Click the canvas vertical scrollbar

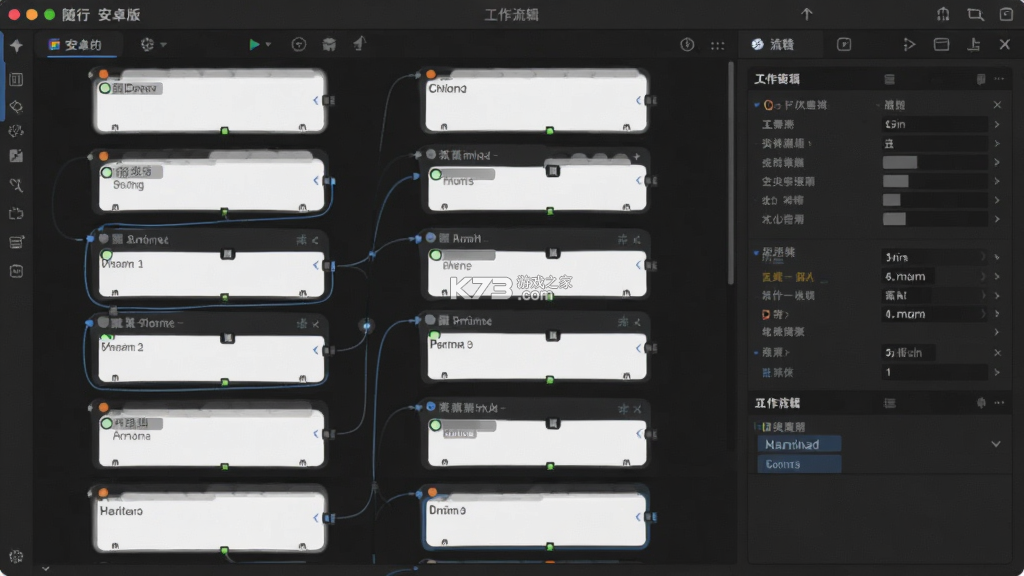pyautogui.click(x=731, y=172)
